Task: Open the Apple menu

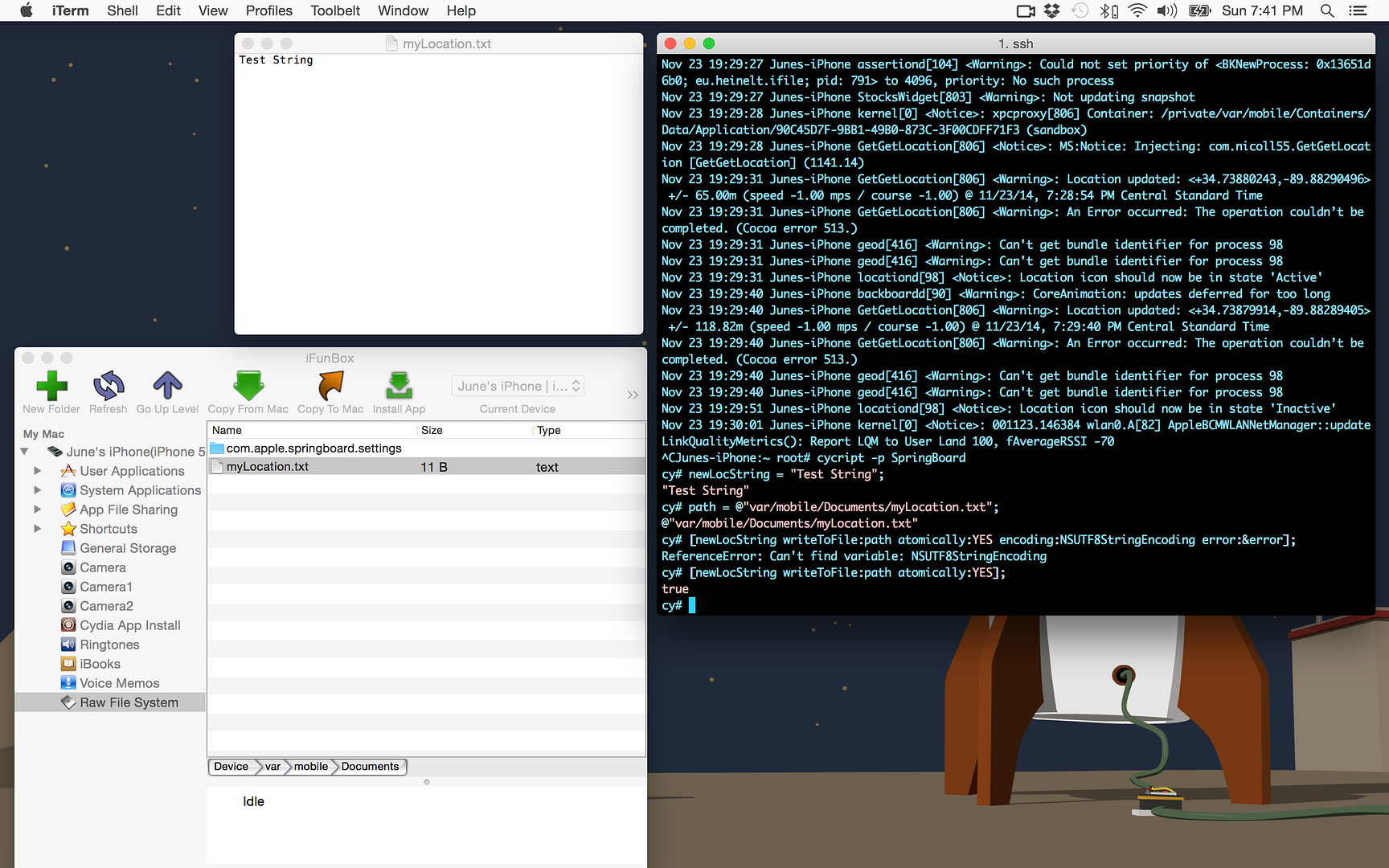Action: (x=27, y=10)
